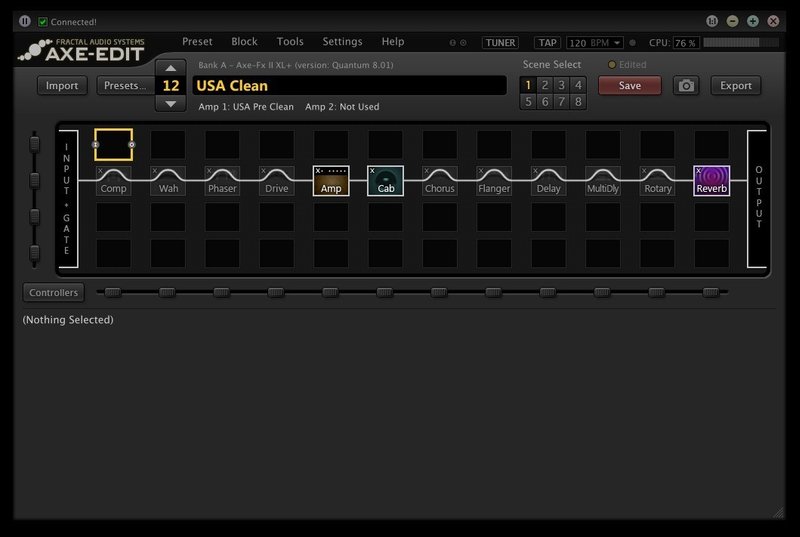Click the slider handle below the Comp column

tap(113, 292)
